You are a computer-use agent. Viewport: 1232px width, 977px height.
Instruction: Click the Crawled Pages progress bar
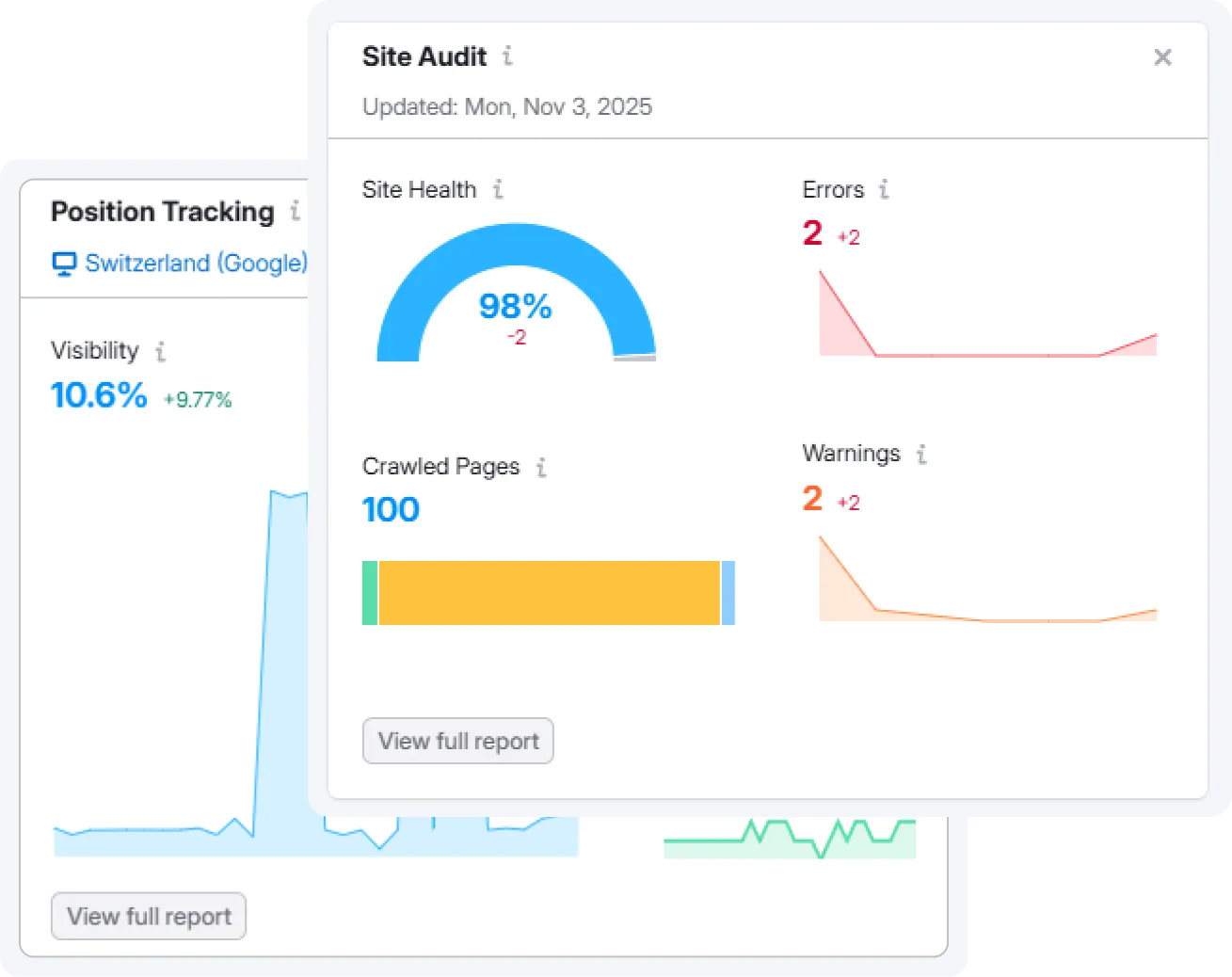[549, 593]
